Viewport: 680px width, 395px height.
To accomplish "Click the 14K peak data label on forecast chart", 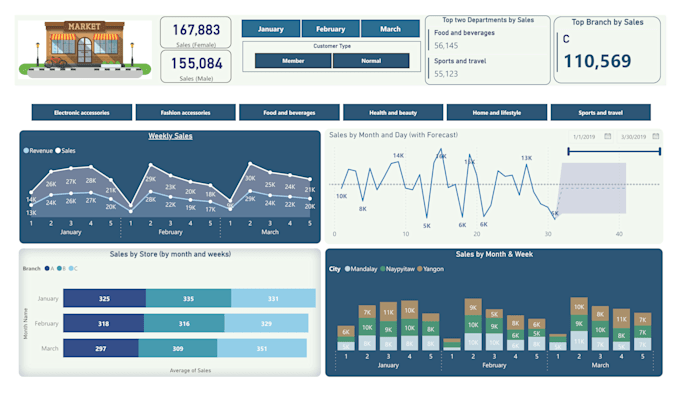I will [398, 155].
